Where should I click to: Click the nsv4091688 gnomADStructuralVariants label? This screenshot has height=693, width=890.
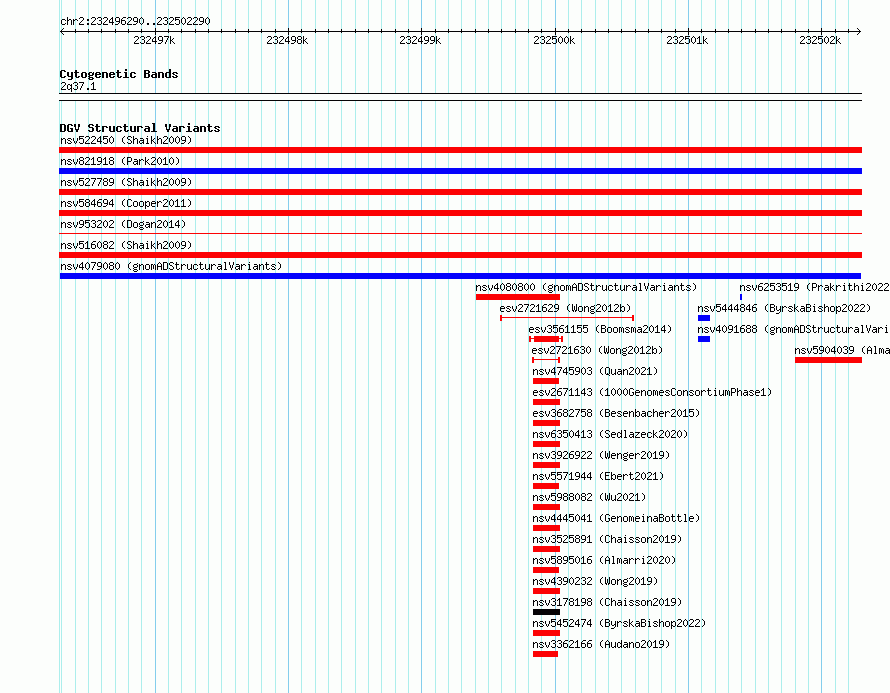794,329
